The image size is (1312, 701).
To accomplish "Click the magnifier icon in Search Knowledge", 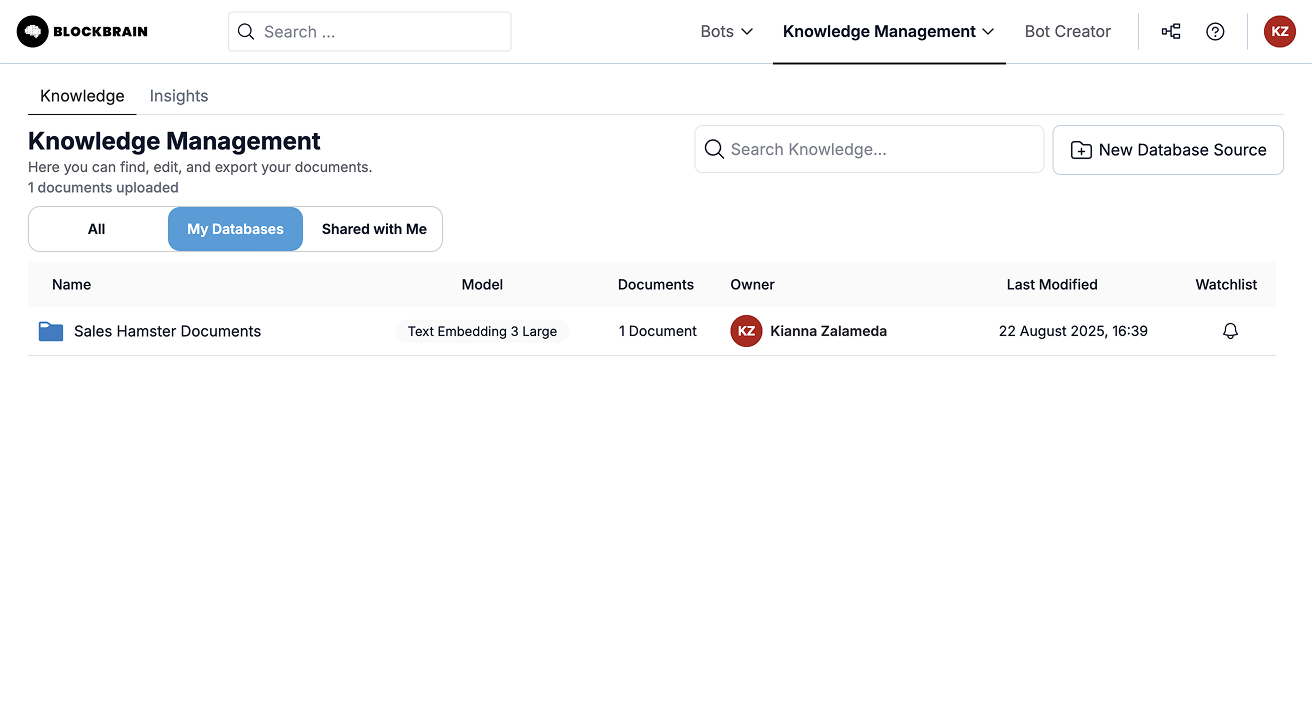I will click(714, 149).
